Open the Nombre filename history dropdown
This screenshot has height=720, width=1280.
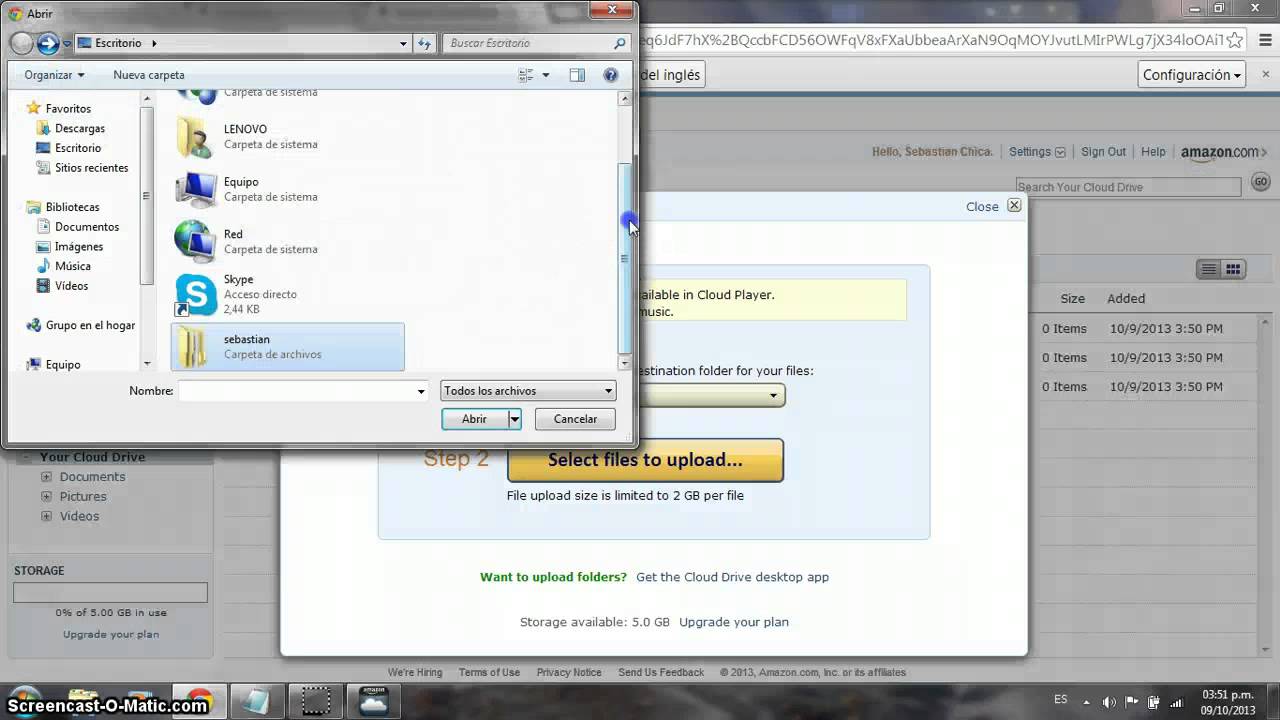(421, 391)
